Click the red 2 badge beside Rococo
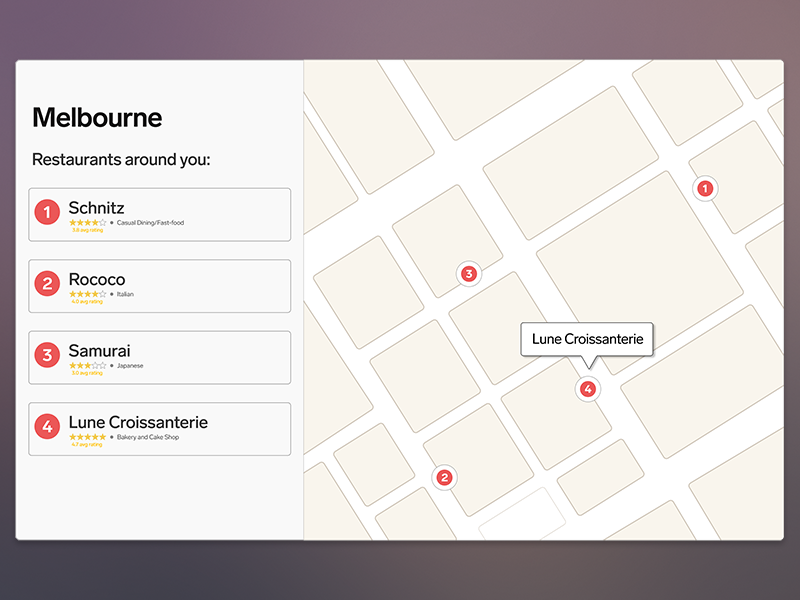The height and width of the screenshot is (600, 800). 47,283
